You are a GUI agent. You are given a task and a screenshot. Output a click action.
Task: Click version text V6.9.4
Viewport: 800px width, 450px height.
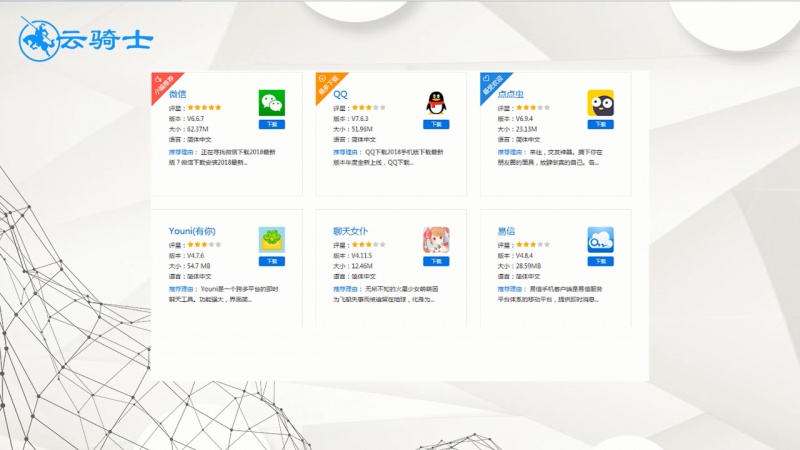click(524, 118)
